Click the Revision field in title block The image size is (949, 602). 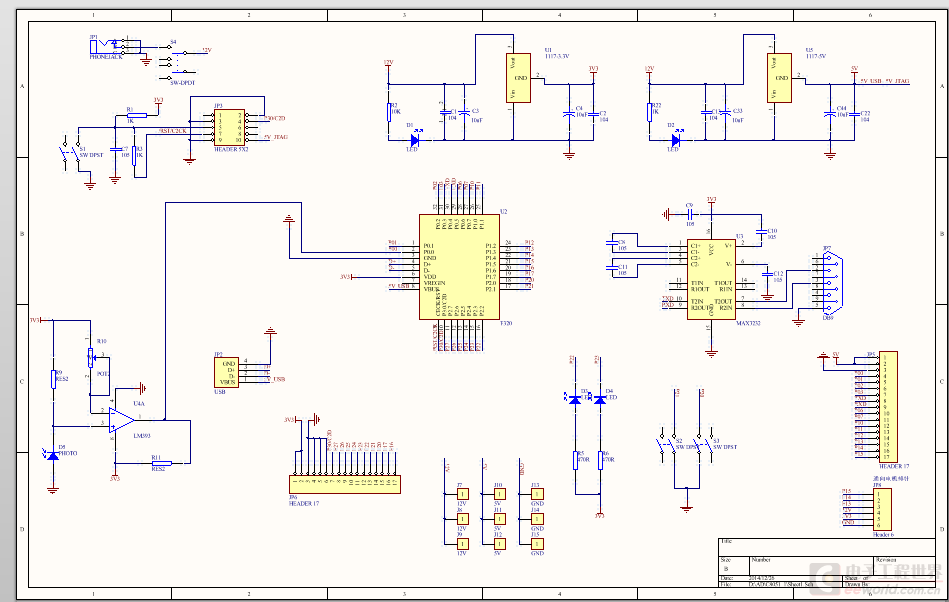[905, 566]
